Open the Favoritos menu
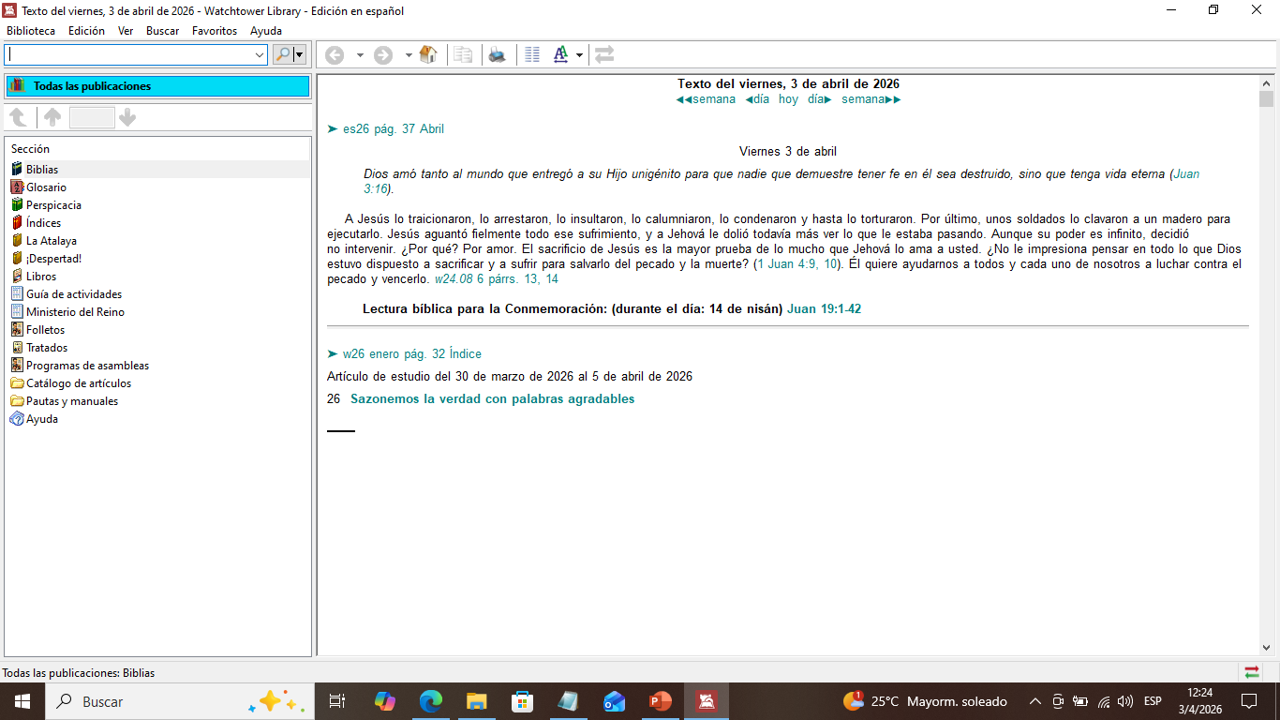Screen dimensions: 1280x720 (x=214, y=31)
